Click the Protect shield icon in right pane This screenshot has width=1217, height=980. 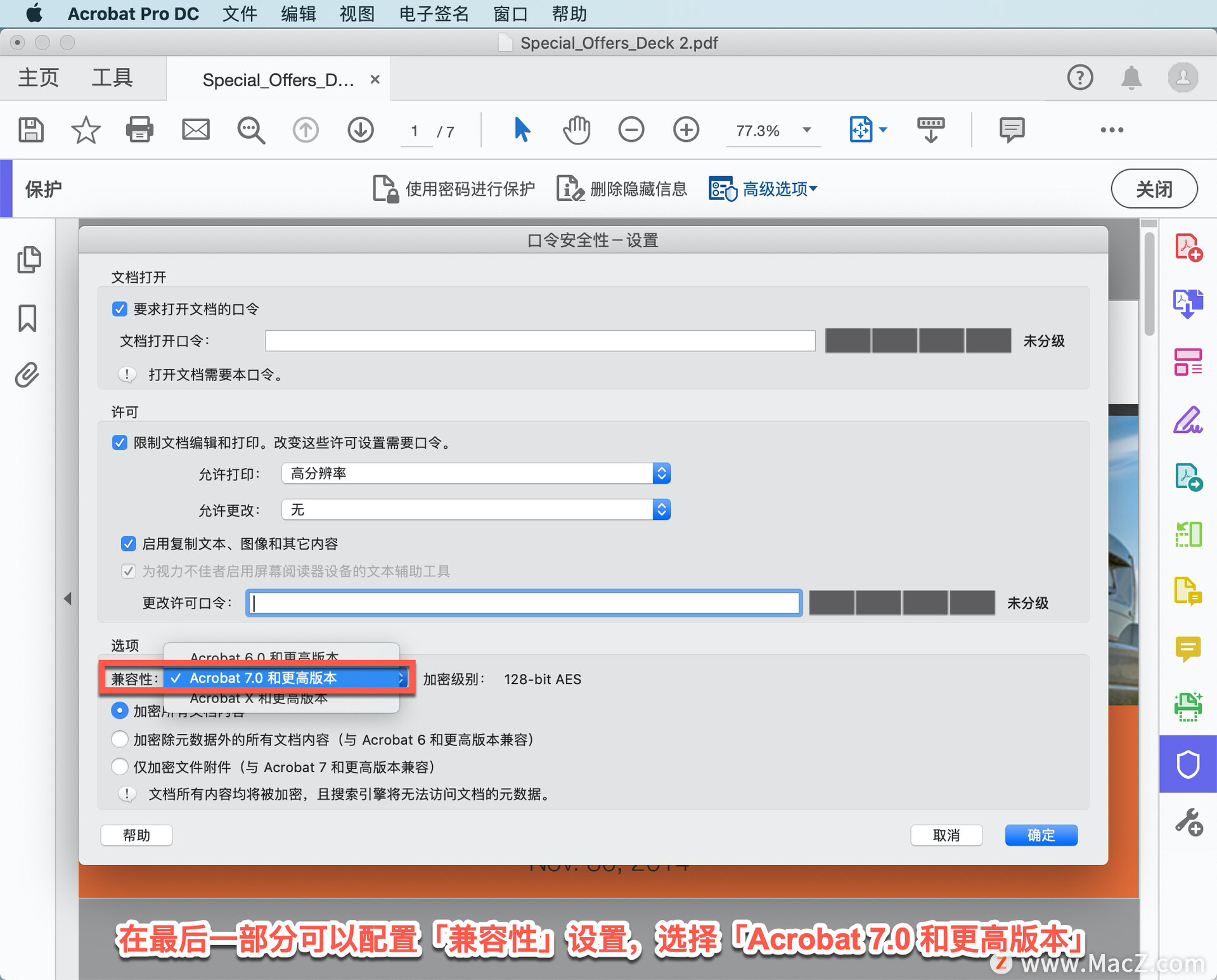pos(1188,764)
